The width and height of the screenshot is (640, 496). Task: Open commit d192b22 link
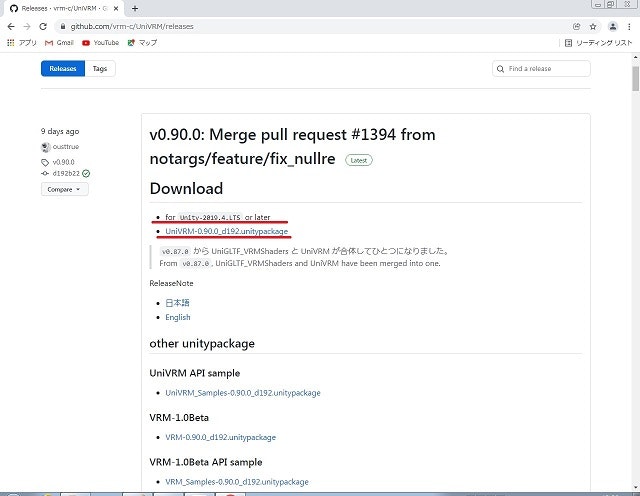66,173
